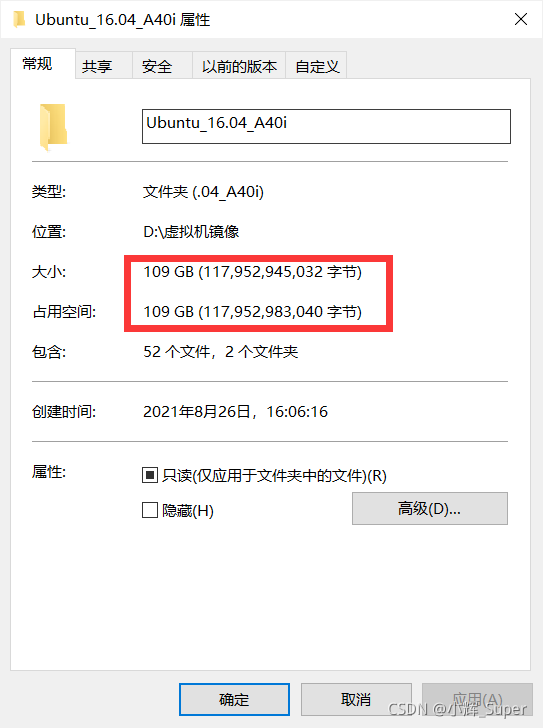Click the folder name field Ubuntu_16.04_A40i

(x=326, y=126)
